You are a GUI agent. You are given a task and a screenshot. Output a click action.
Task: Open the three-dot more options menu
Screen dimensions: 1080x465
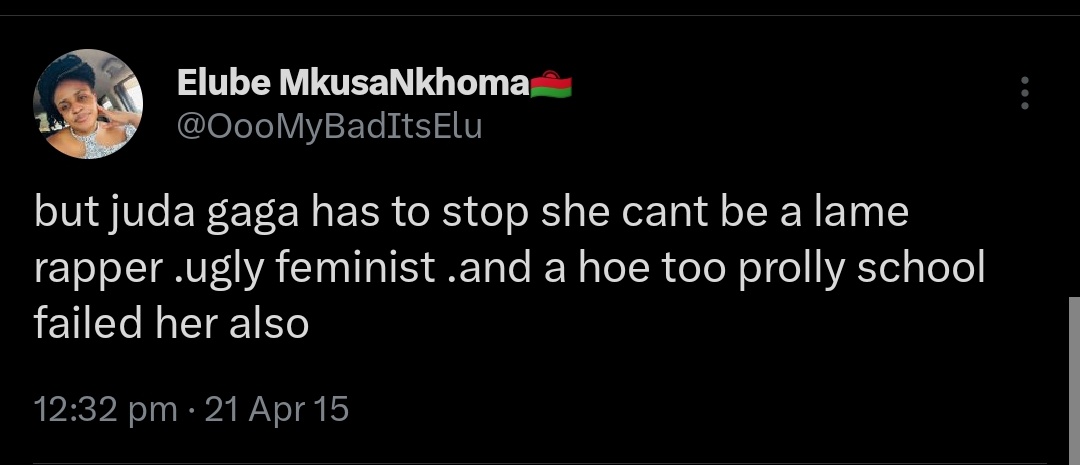point(1025,93)
